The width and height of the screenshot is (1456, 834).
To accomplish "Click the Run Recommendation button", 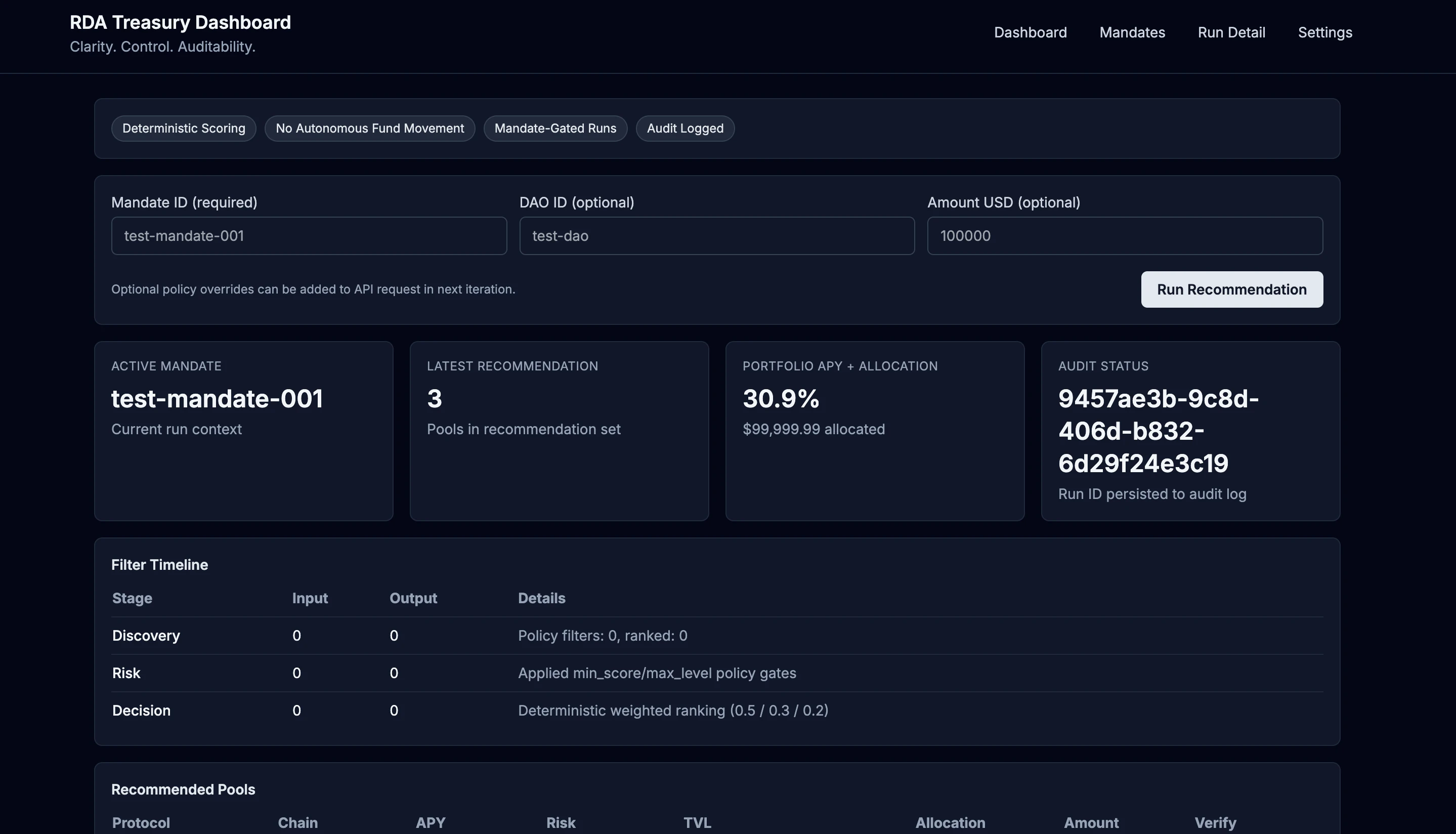I will [1231, 289].
